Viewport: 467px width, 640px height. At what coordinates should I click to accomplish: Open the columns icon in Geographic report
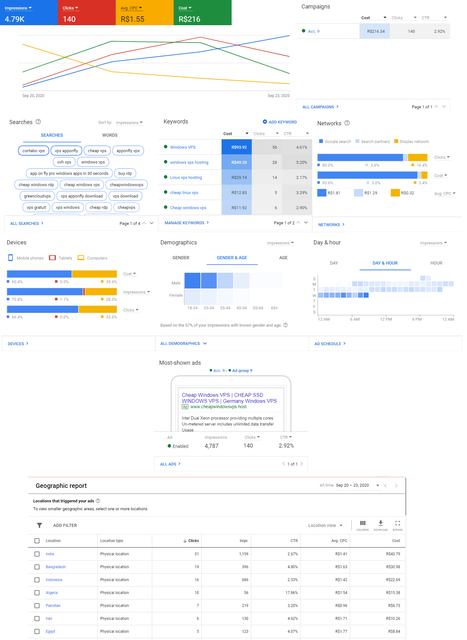(x=362, y=523)
